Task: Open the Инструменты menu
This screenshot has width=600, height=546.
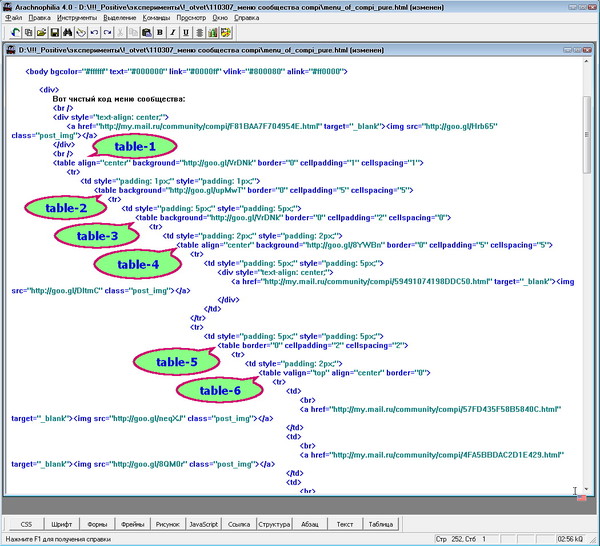Action: [77, 18]
